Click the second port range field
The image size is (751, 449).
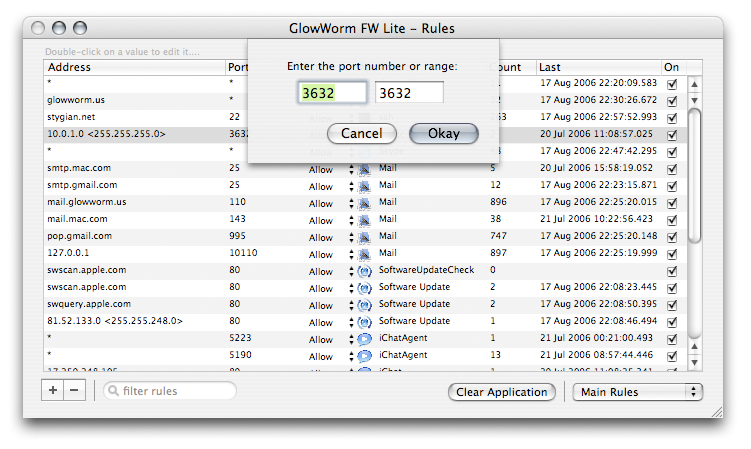(x=409, y=92)
